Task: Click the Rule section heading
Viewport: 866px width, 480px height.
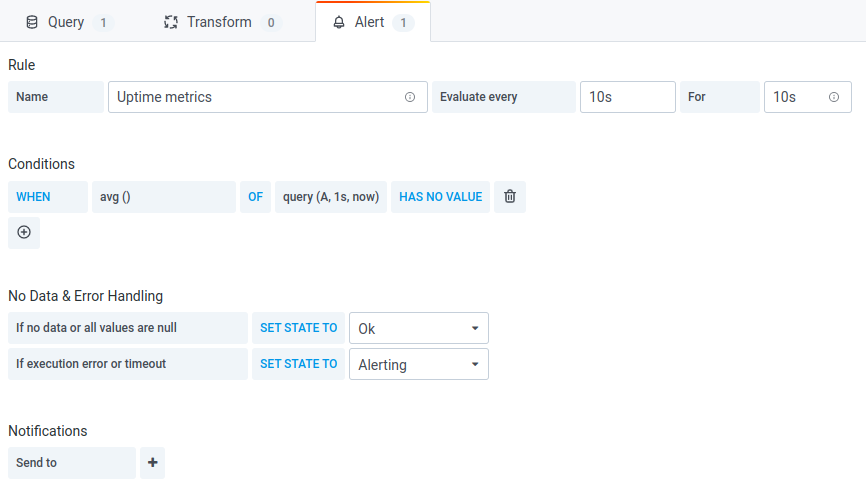Action: click(22, 65)
